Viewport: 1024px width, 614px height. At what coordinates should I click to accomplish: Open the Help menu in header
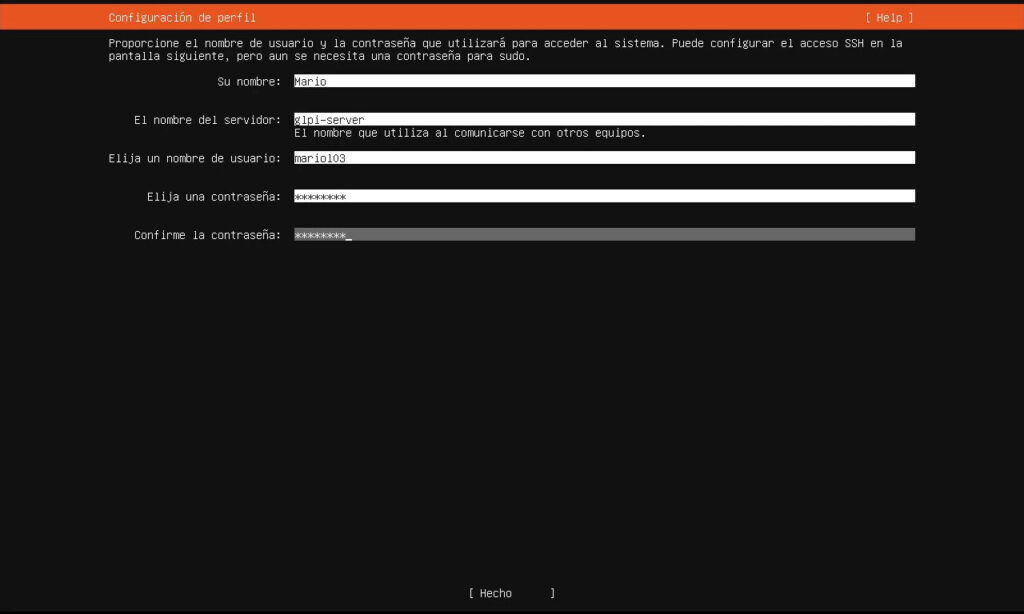coord(889,17)
